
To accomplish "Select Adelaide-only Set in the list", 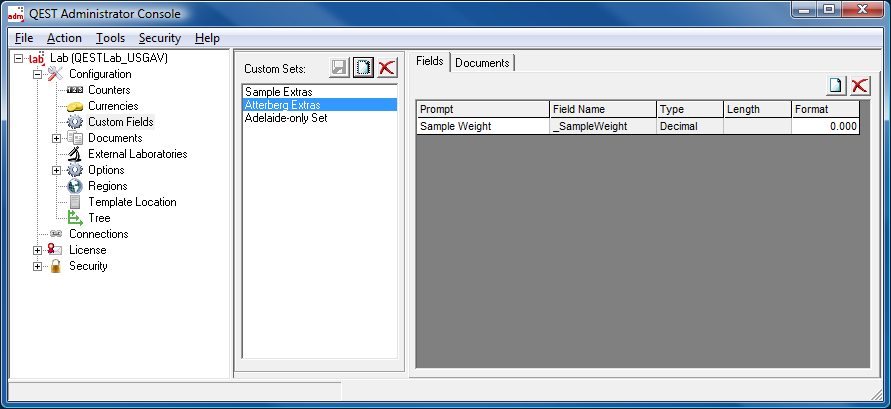I will pos(285,118).
